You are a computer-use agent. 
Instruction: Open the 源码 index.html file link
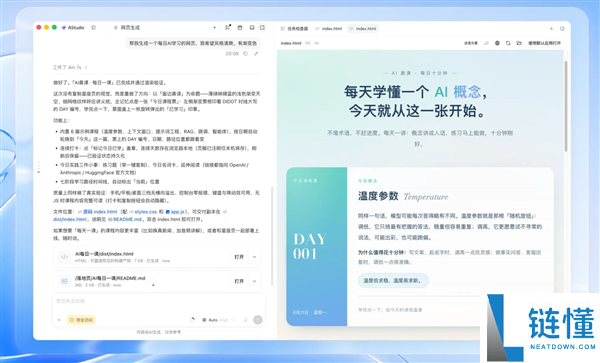[x=98, y=212]
